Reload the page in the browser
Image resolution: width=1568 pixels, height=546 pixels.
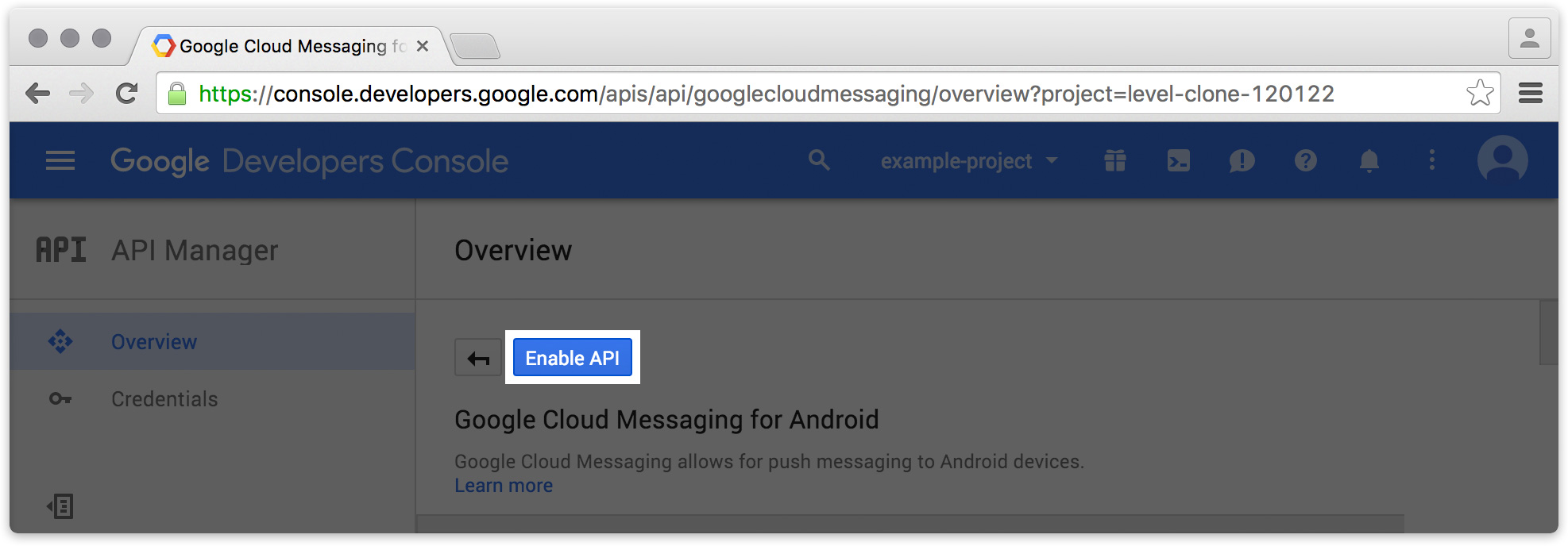tap(127, 94)
